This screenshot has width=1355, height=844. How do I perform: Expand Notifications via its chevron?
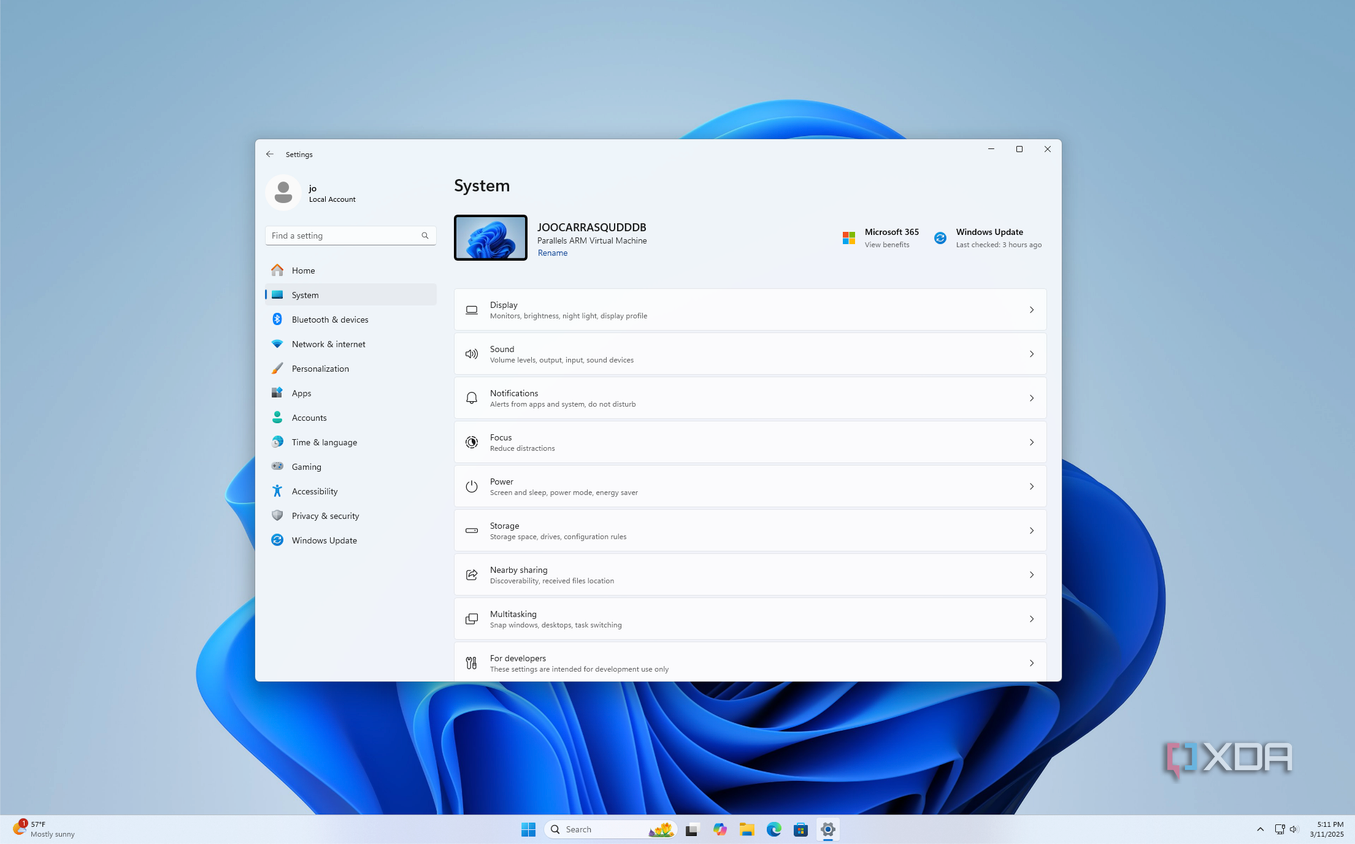[1031, 398]
